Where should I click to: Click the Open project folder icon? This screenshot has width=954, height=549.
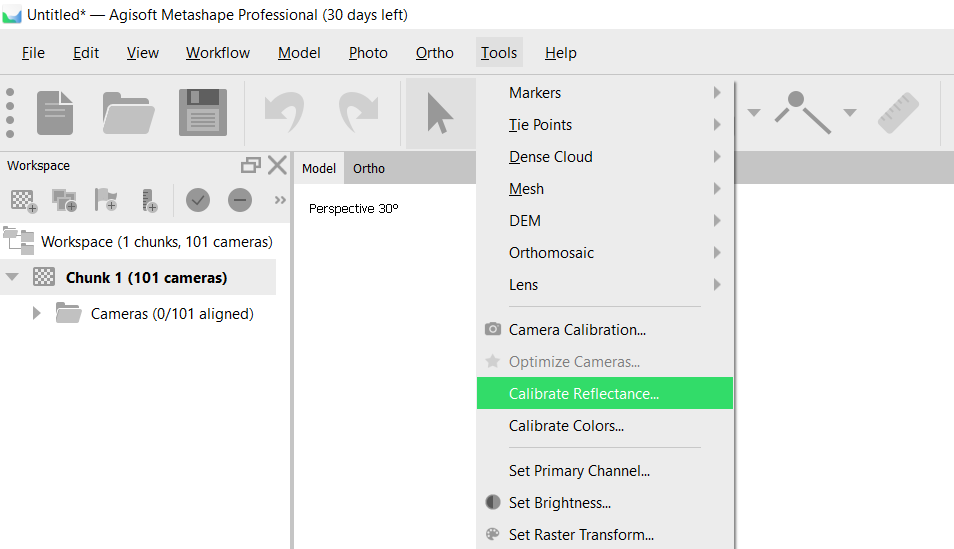click(129, 112)
